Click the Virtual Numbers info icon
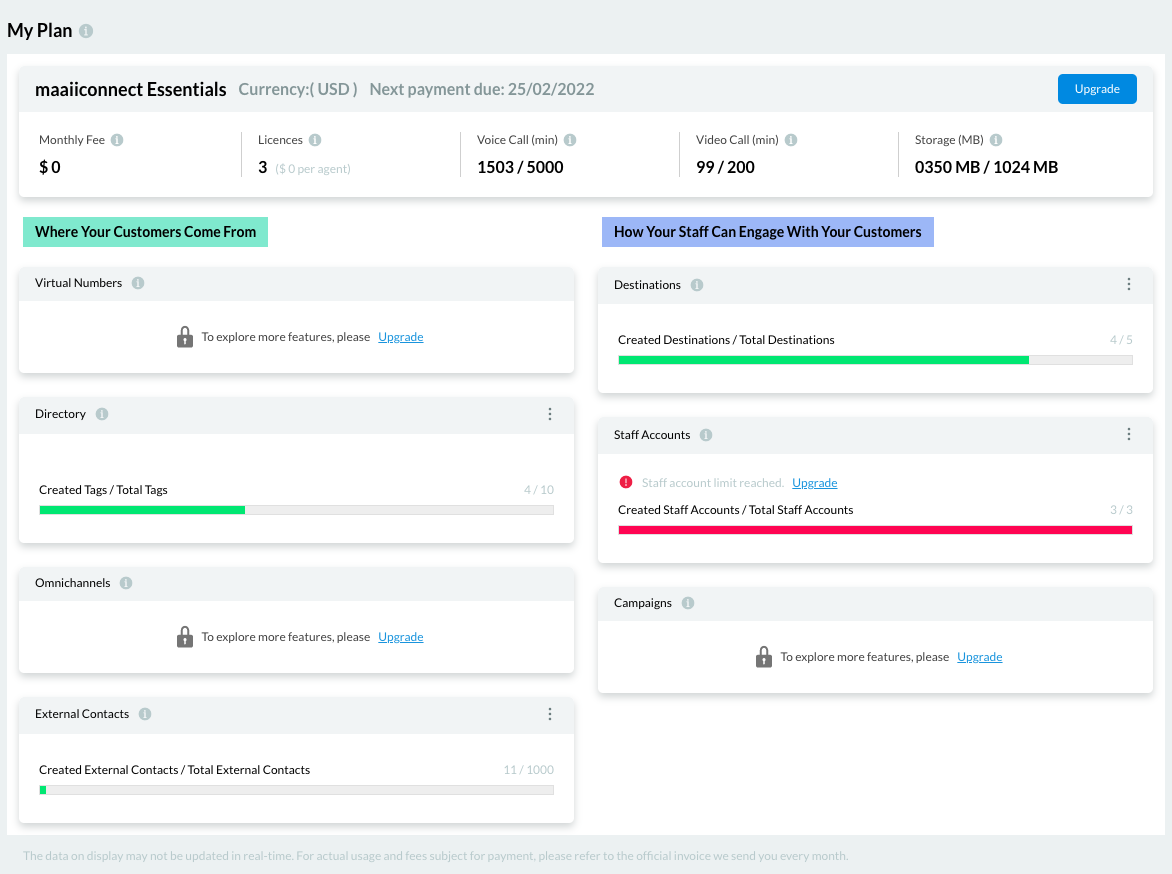This screenshot has height=874, width=1172. click(138, 283)
